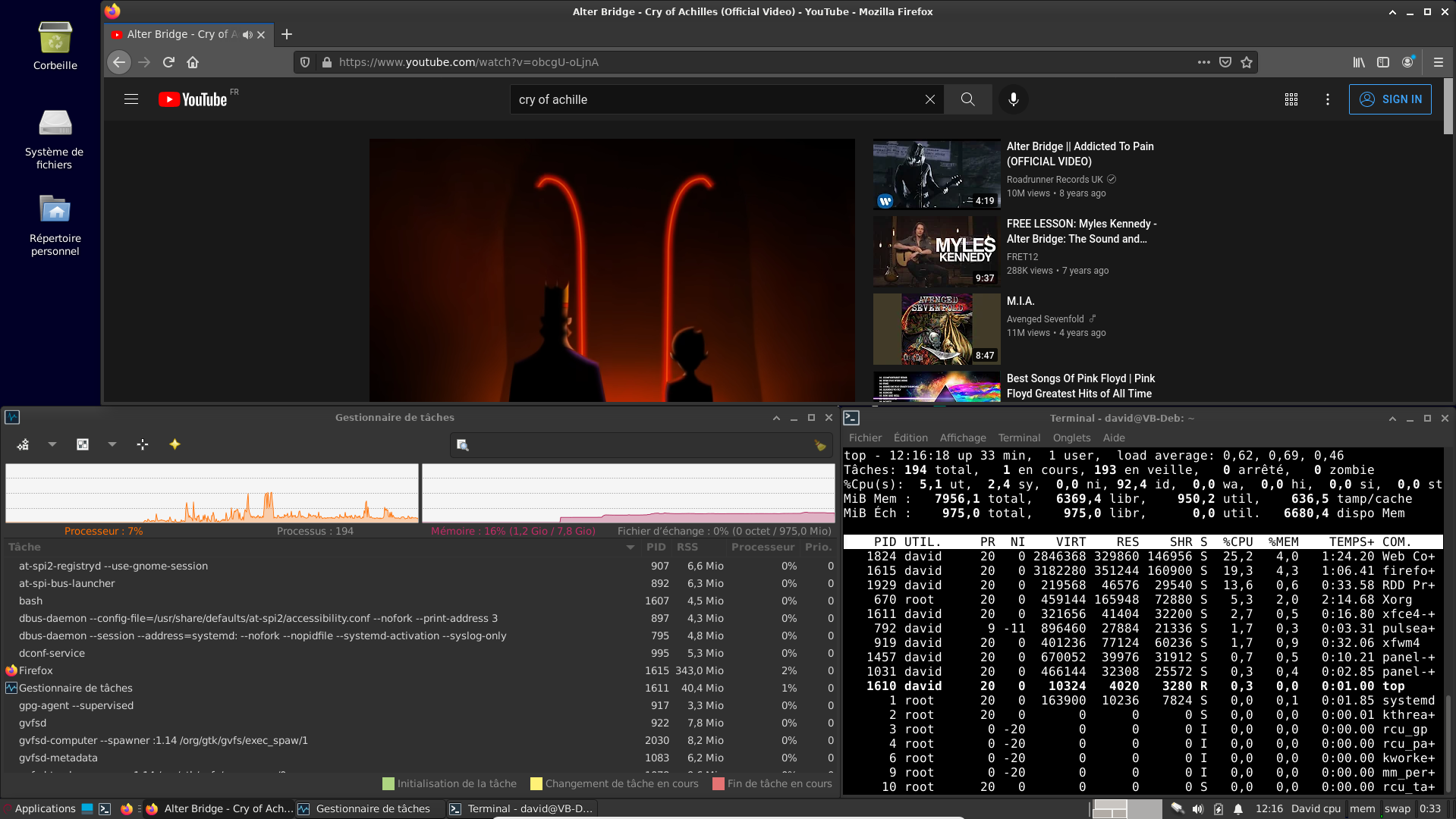The height and width of the screenshot is (819, 1456).
Task: Go to the Firefox home page
Action: (x=193, y=62)
